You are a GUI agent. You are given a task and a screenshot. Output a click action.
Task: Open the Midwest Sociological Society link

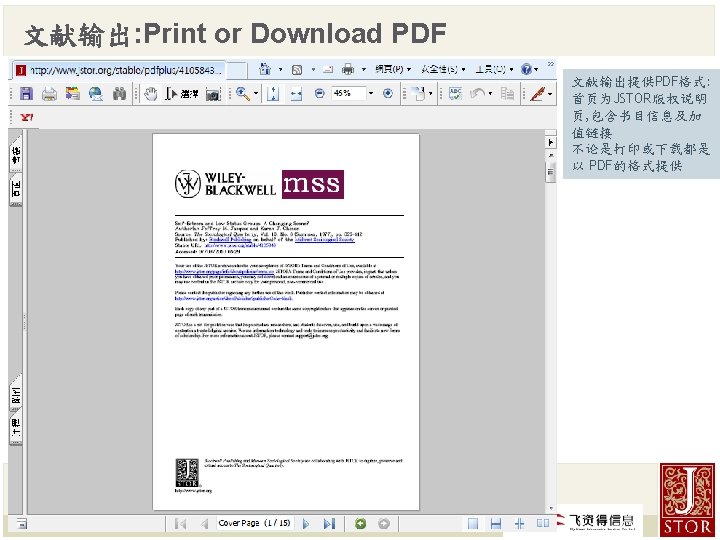[x=324, y=239]
